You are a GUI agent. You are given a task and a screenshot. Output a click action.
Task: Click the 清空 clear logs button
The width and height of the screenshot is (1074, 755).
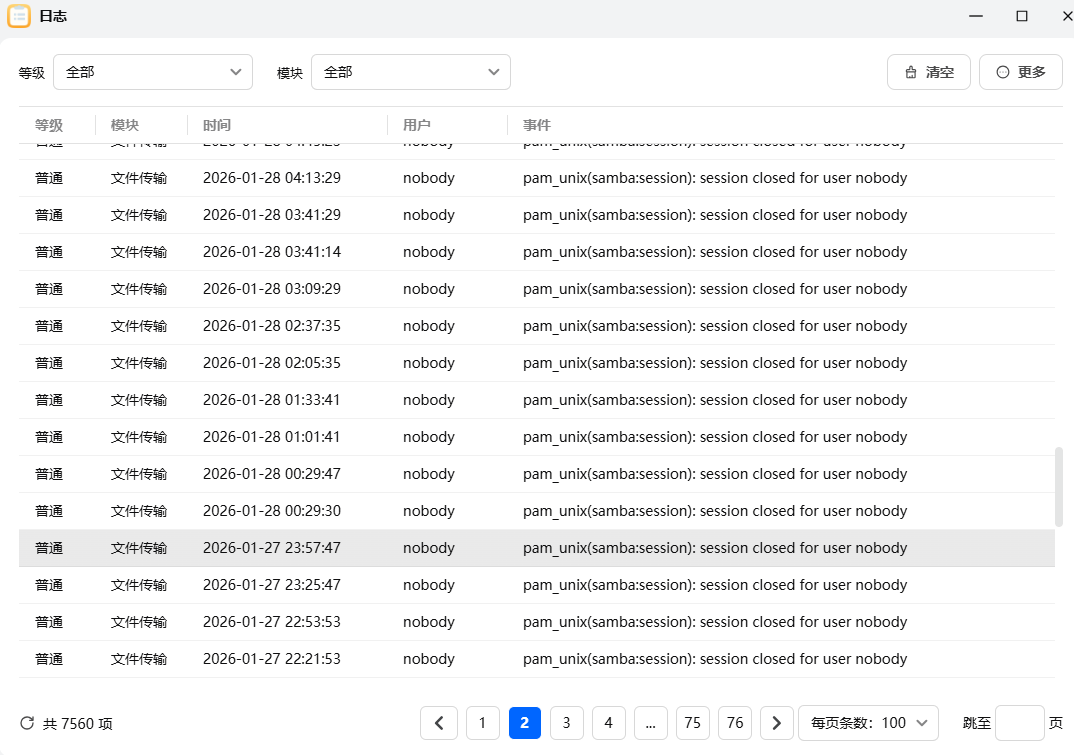(x=928, y=72)
